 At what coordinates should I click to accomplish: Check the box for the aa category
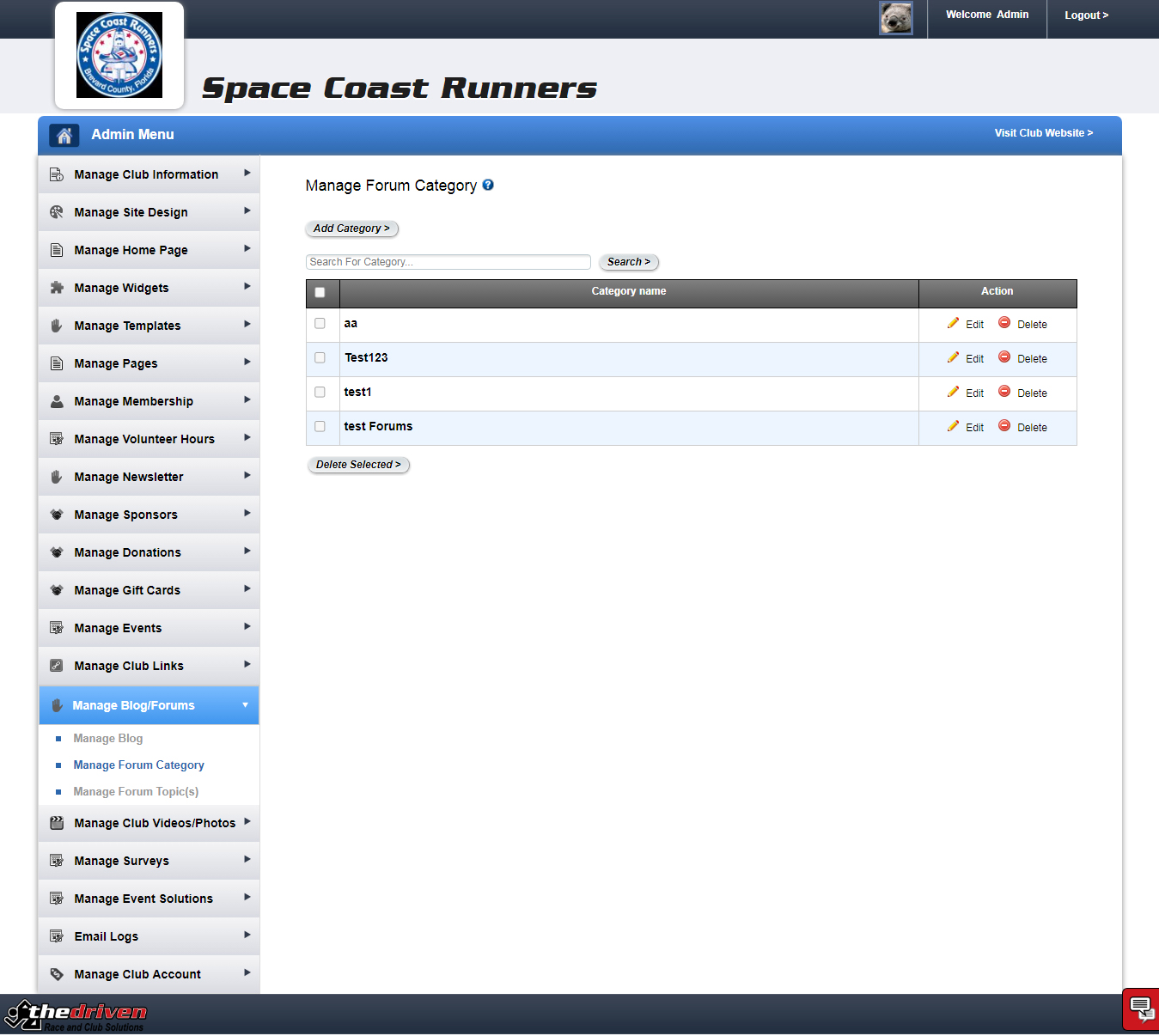click(x=320, y=324)
